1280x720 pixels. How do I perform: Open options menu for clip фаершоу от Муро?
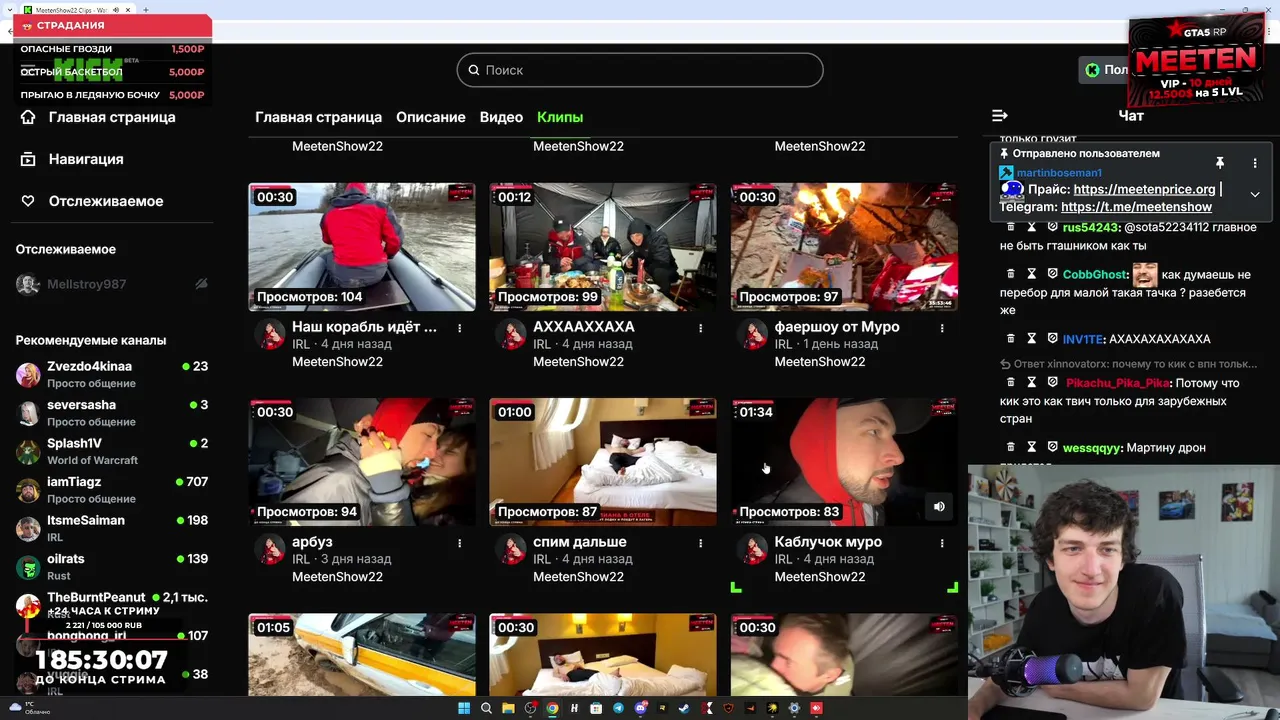tap(942, 328)
